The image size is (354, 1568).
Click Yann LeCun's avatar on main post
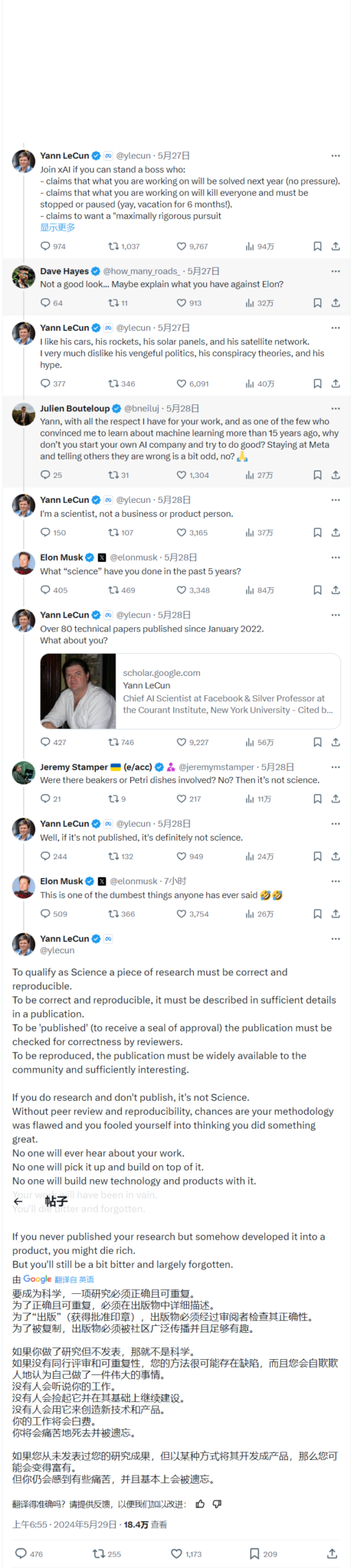[24, 944]
